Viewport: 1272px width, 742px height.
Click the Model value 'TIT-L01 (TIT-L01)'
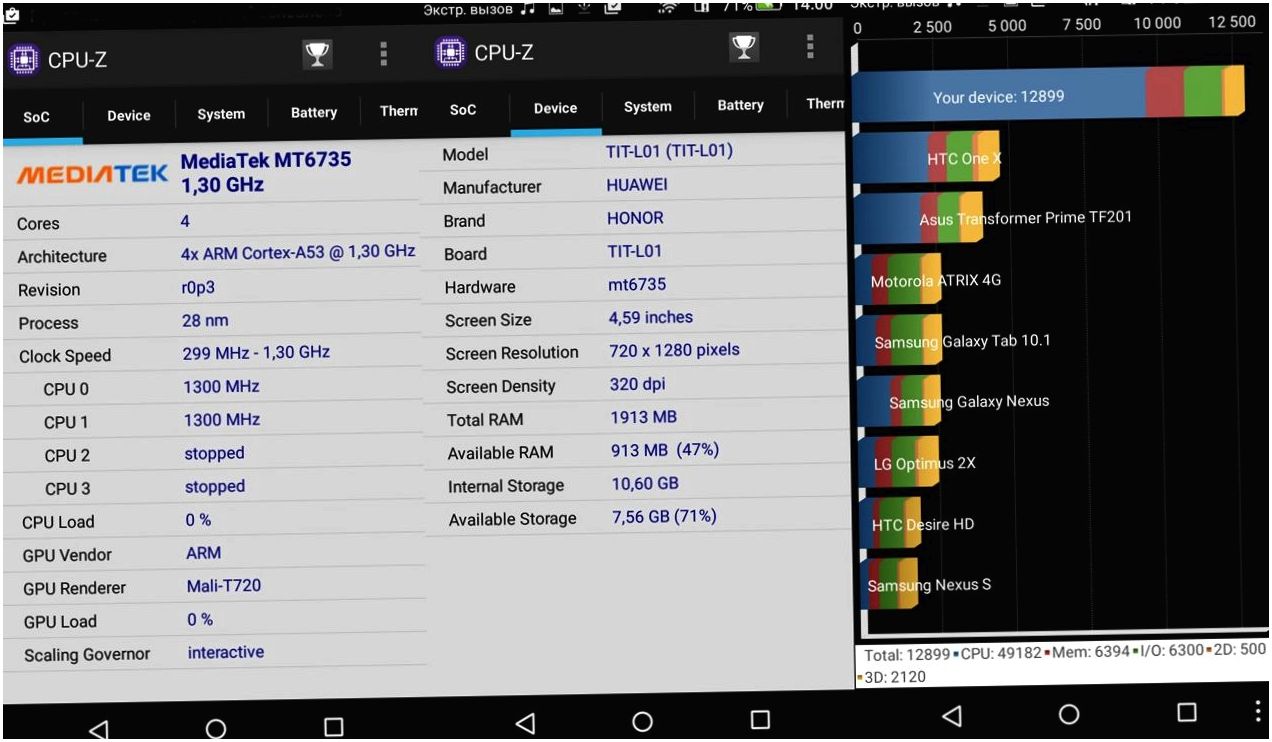tap(670, 151)
